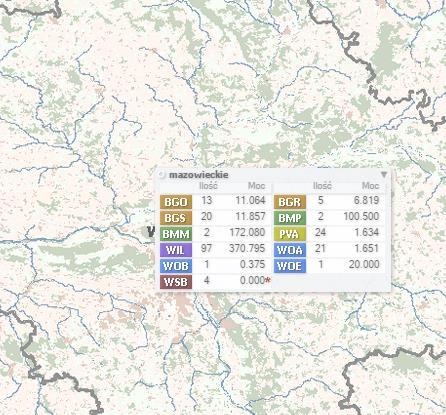Click the right Moc column header
The width and height of the screenshot is (446, 415).
point(371,186)
